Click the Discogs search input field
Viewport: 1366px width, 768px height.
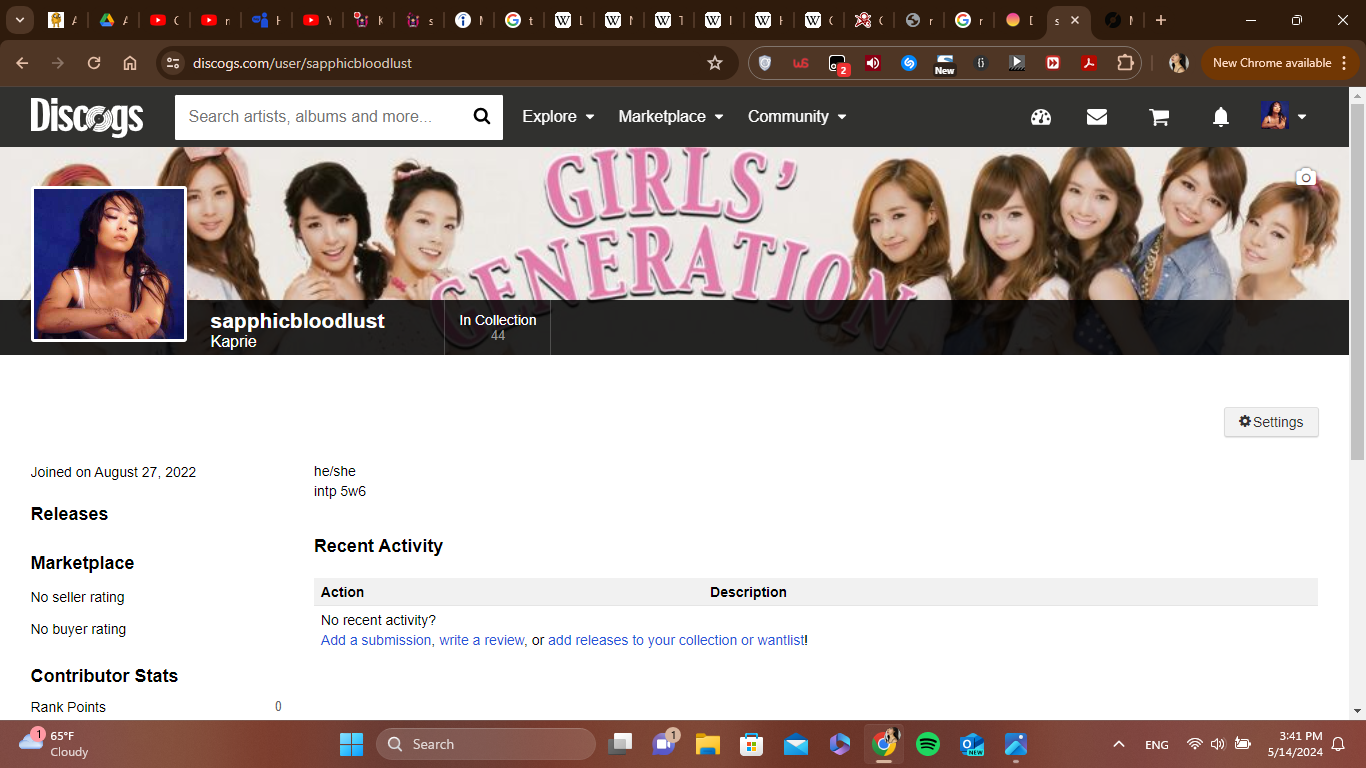click(x=318, y=117)
